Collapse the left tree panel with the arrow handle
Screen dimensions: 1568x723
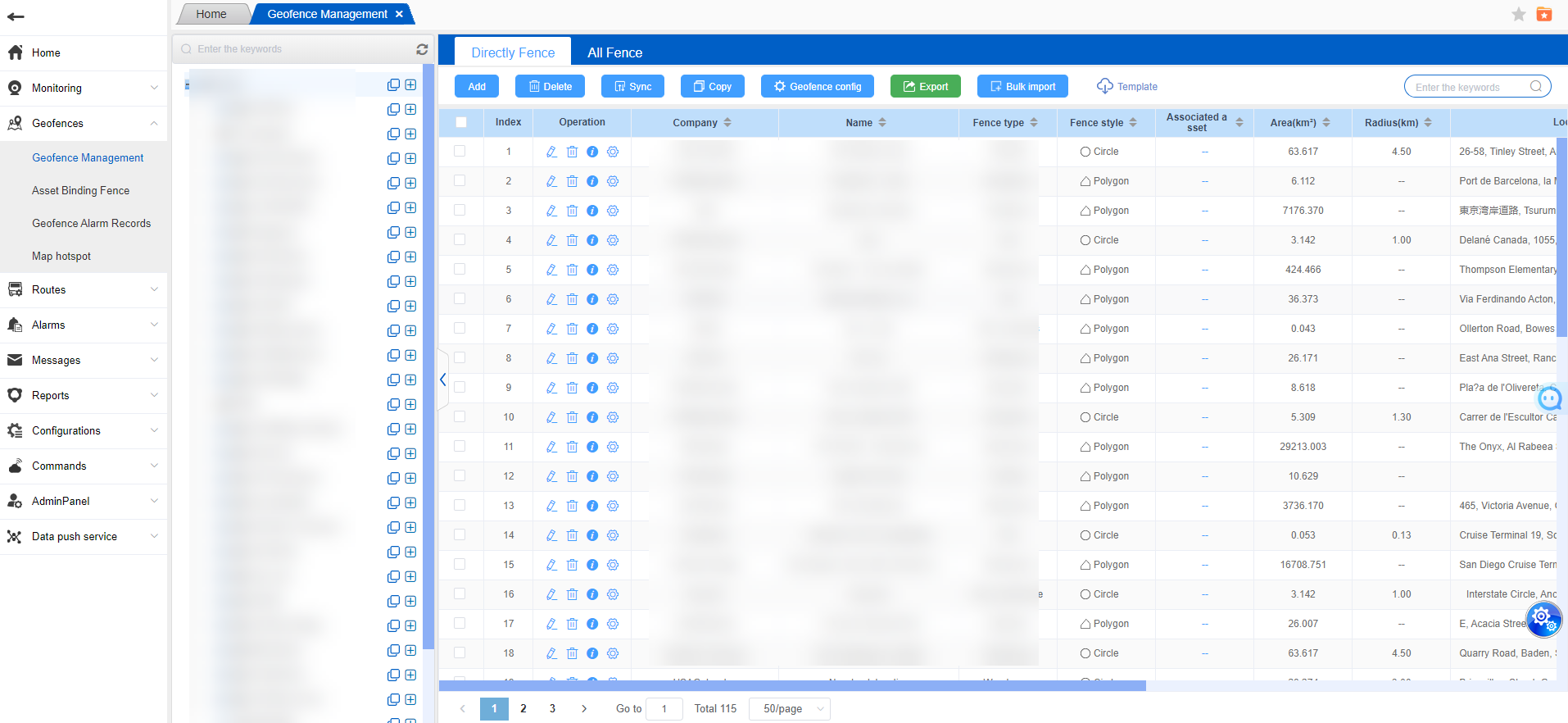pos(443,380)
